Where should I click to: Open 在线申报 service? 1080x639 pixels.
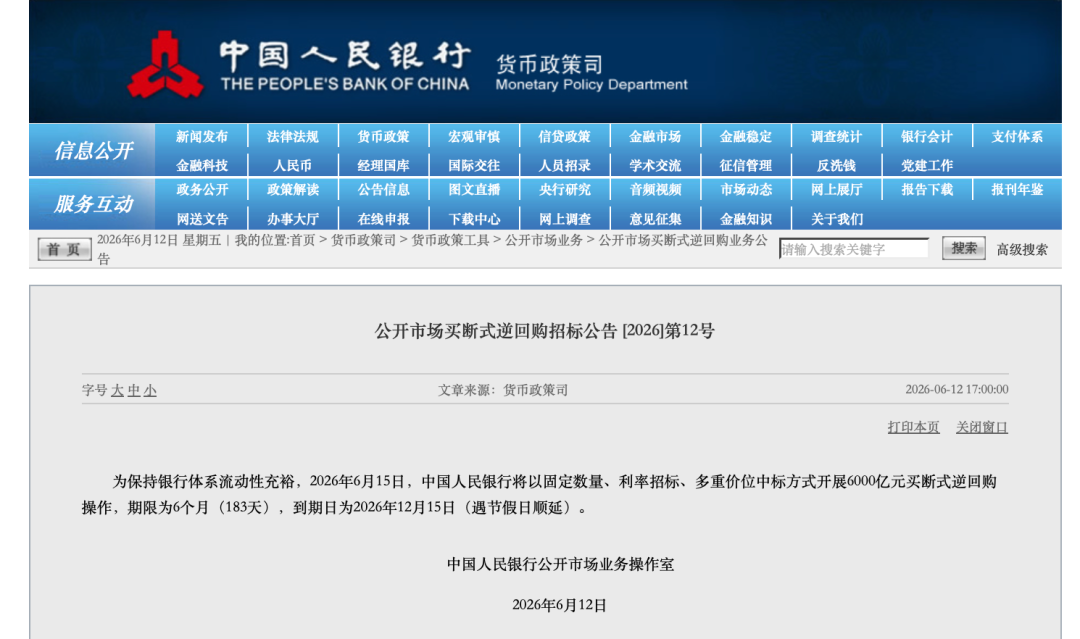pos(383,220)
